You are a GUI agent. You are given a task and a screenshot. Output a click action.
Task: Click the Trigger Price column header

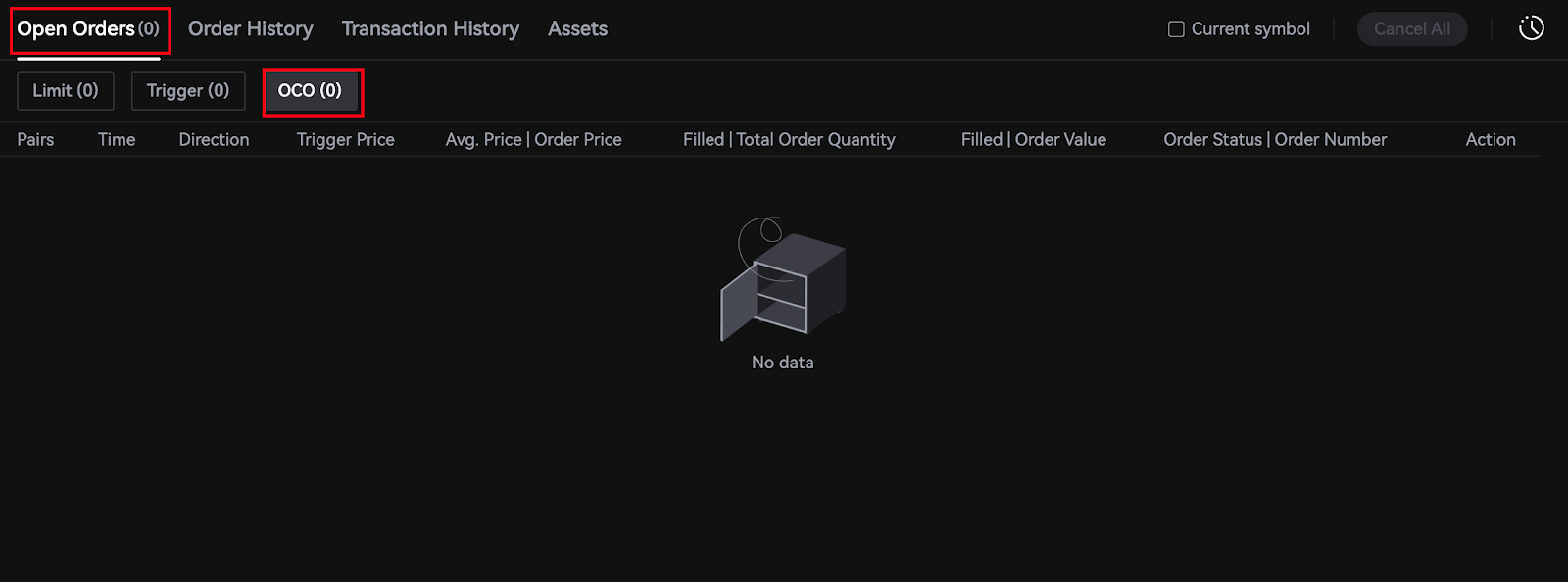(x=346, y=140)
